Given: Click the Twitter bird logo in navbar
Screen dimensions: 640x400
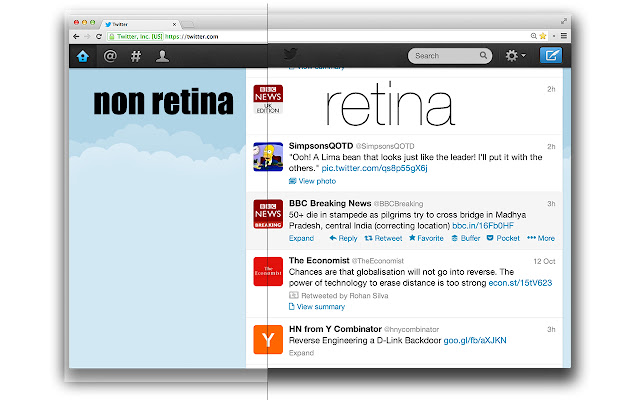Looking at the screenshot, I should click(291, 54).
